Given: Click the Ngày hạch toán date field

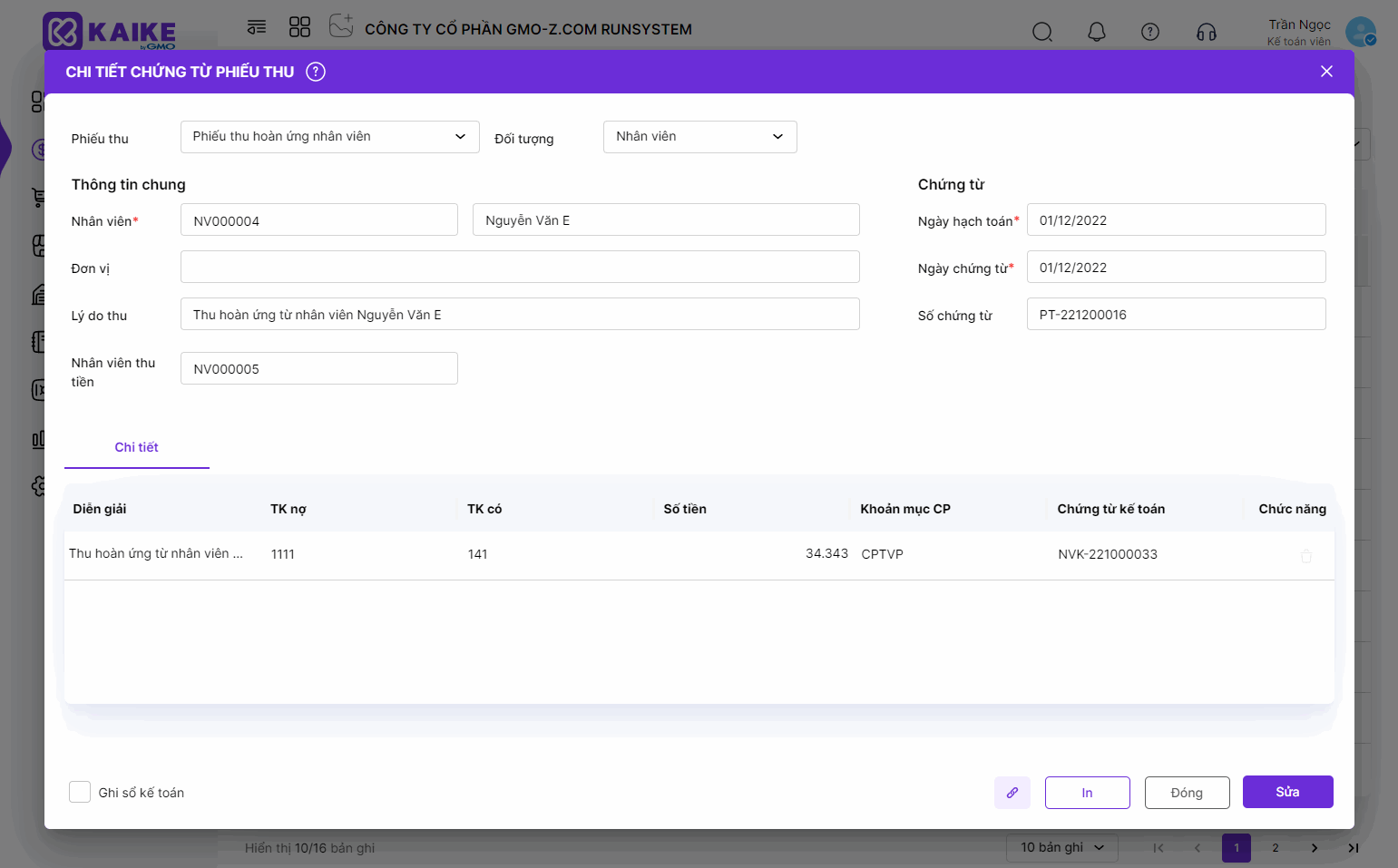Looking at the screenshot, I should tap(1177, 219).
